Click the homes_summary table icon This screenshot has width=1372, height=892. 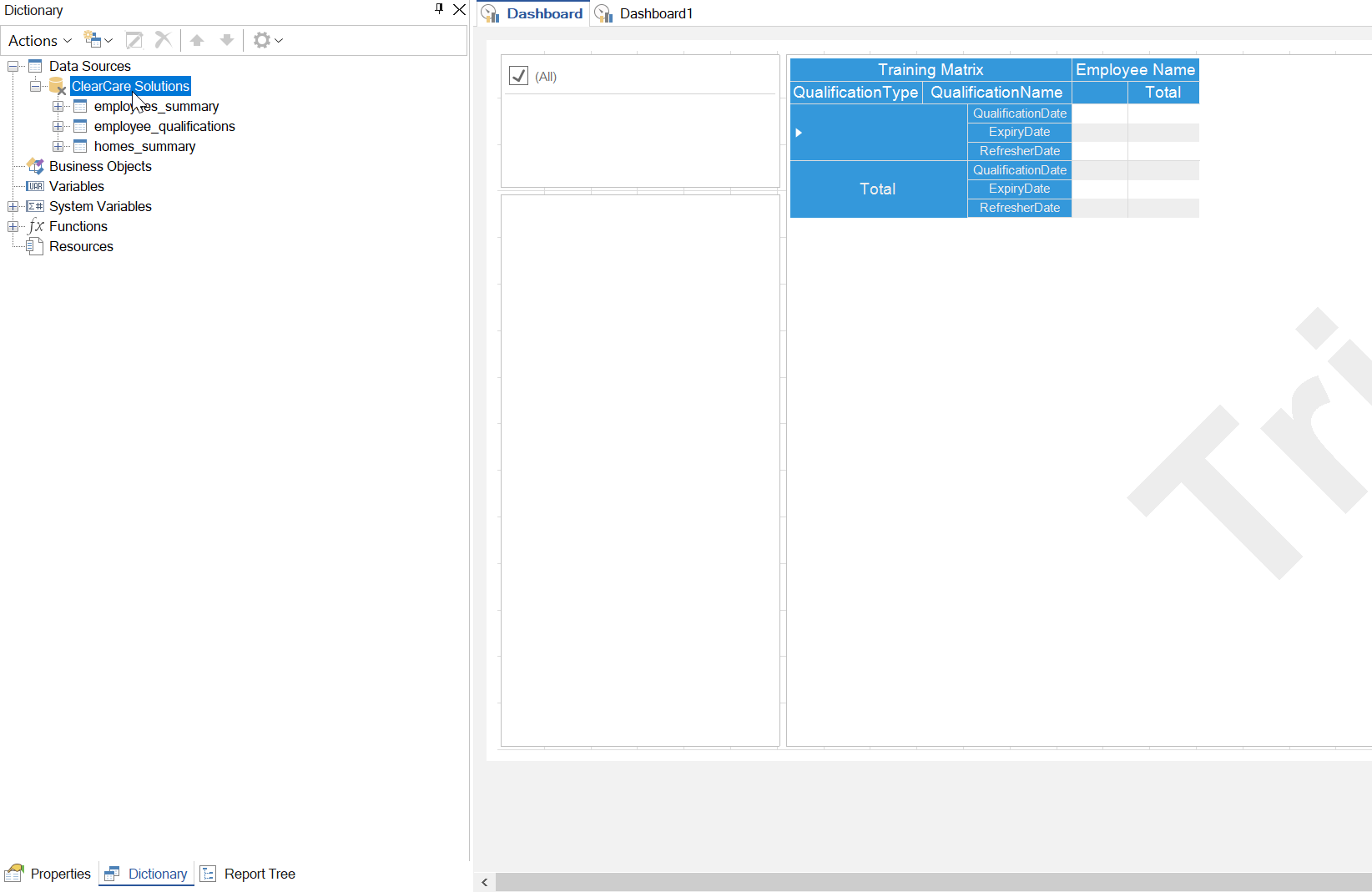point(80,146)
